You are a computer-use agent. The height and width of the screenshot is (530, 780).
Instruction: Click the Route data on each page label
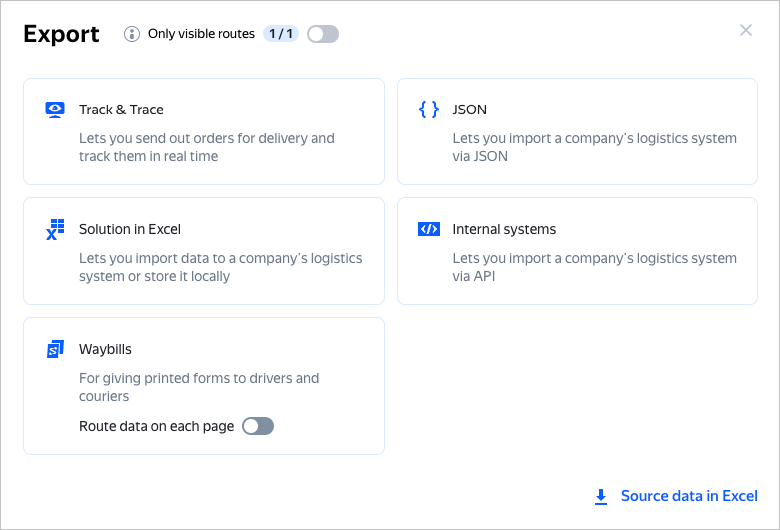pyautogui.click(x=156, y=426)
